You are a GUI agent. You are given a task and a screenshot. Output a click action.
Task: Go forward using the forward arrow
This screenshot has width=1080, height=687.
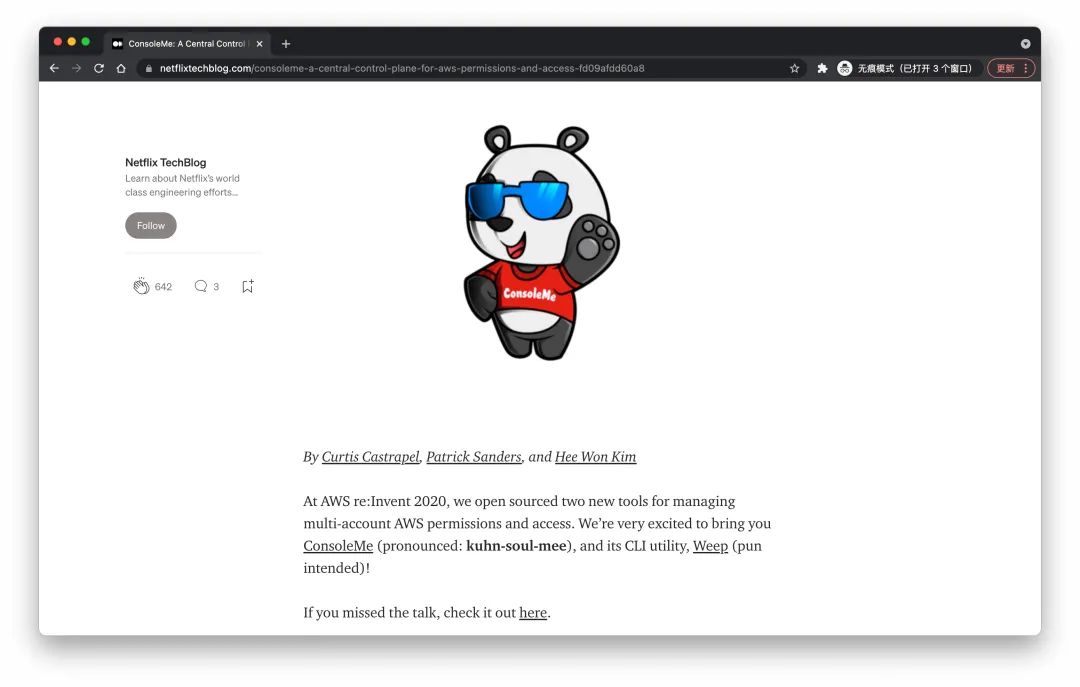click(76, 68)
